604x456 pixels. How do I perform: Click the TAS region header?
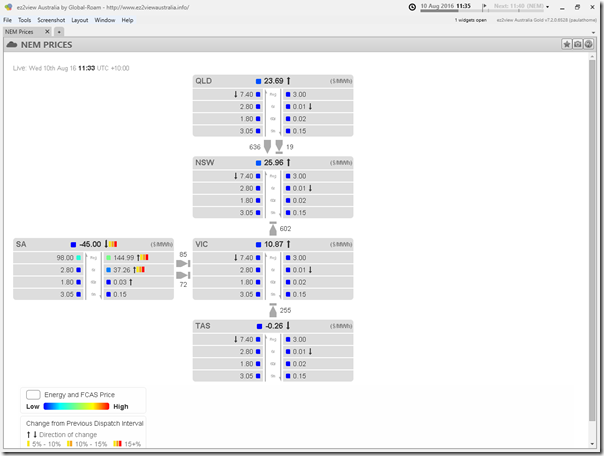(273, 326)
